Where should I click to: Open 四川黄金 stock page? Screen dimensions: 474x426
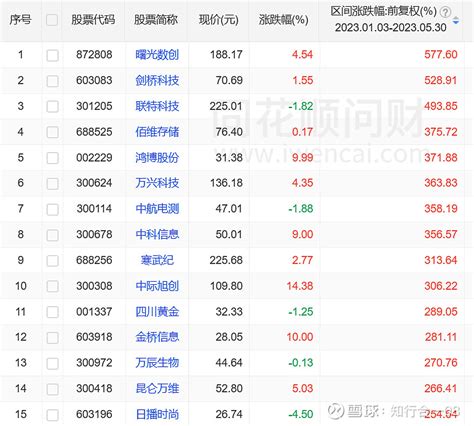[157, 312]
